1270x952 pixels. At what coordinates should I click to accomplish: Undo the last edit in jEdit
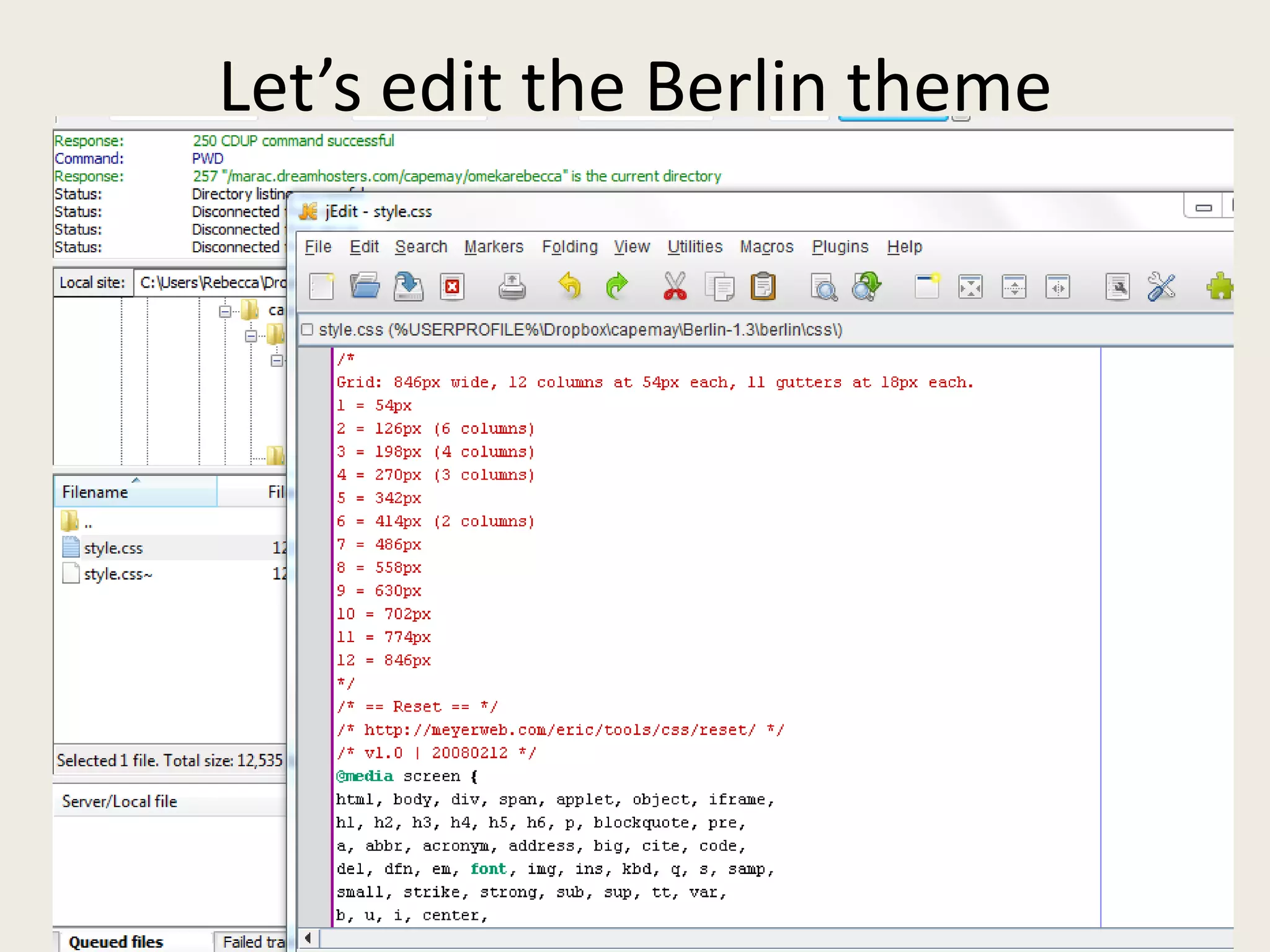coord(570,287)
